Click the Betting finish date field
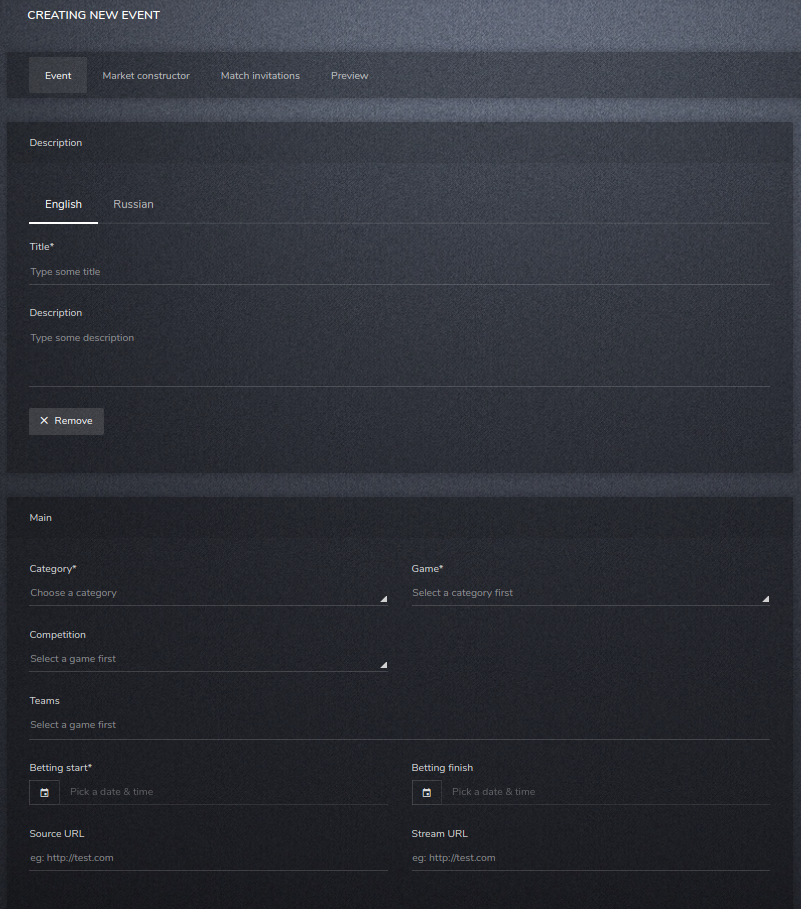 pyautogui.click(x=606, y=792)
